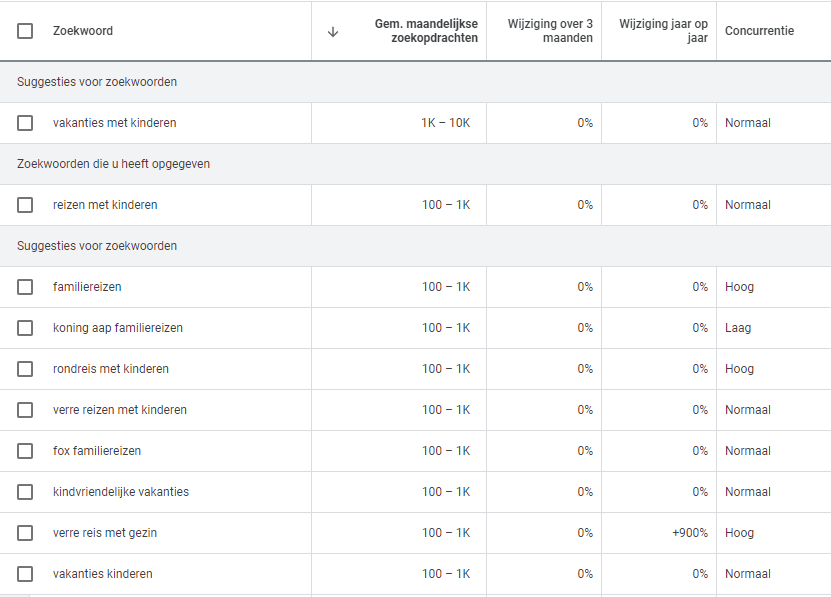Check the 'vakanties met kinderen' checkbox
831x597 pixels.
pyautogui.click(x=25, y=123)
